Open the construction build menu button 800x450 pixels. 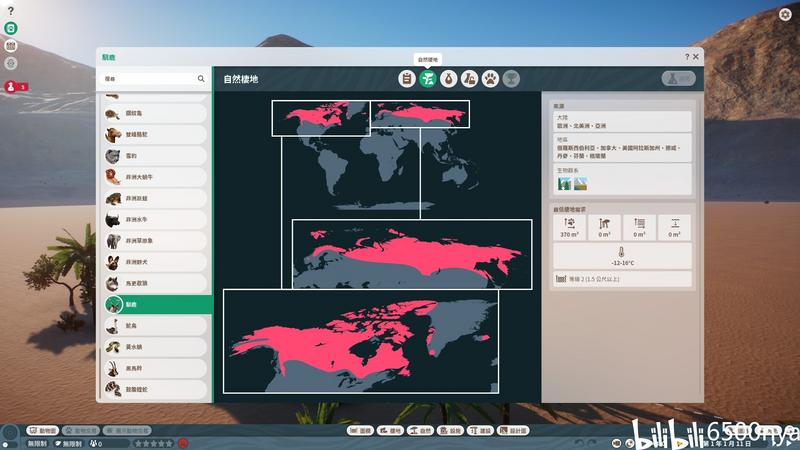point(480,431)
